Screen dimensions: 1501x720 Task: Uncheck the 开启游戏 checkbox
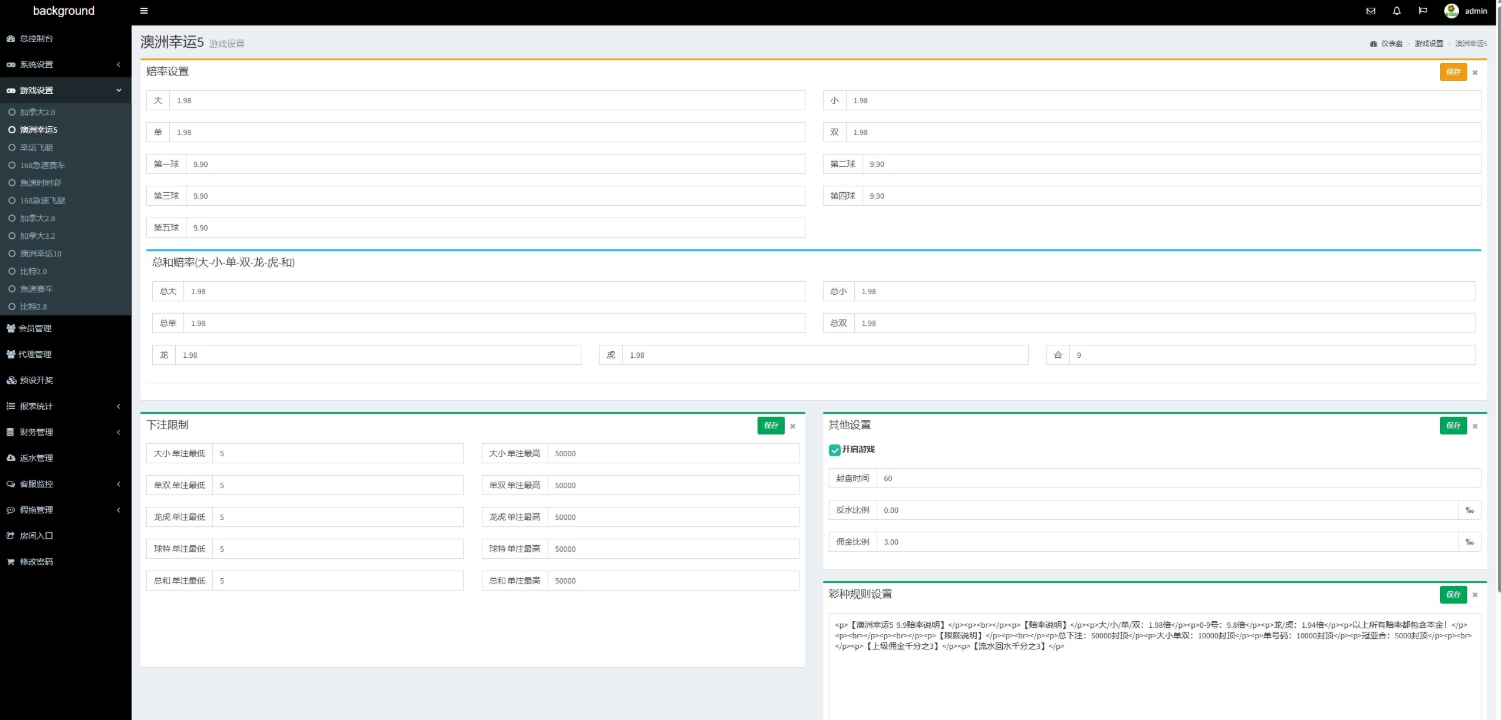835,450
